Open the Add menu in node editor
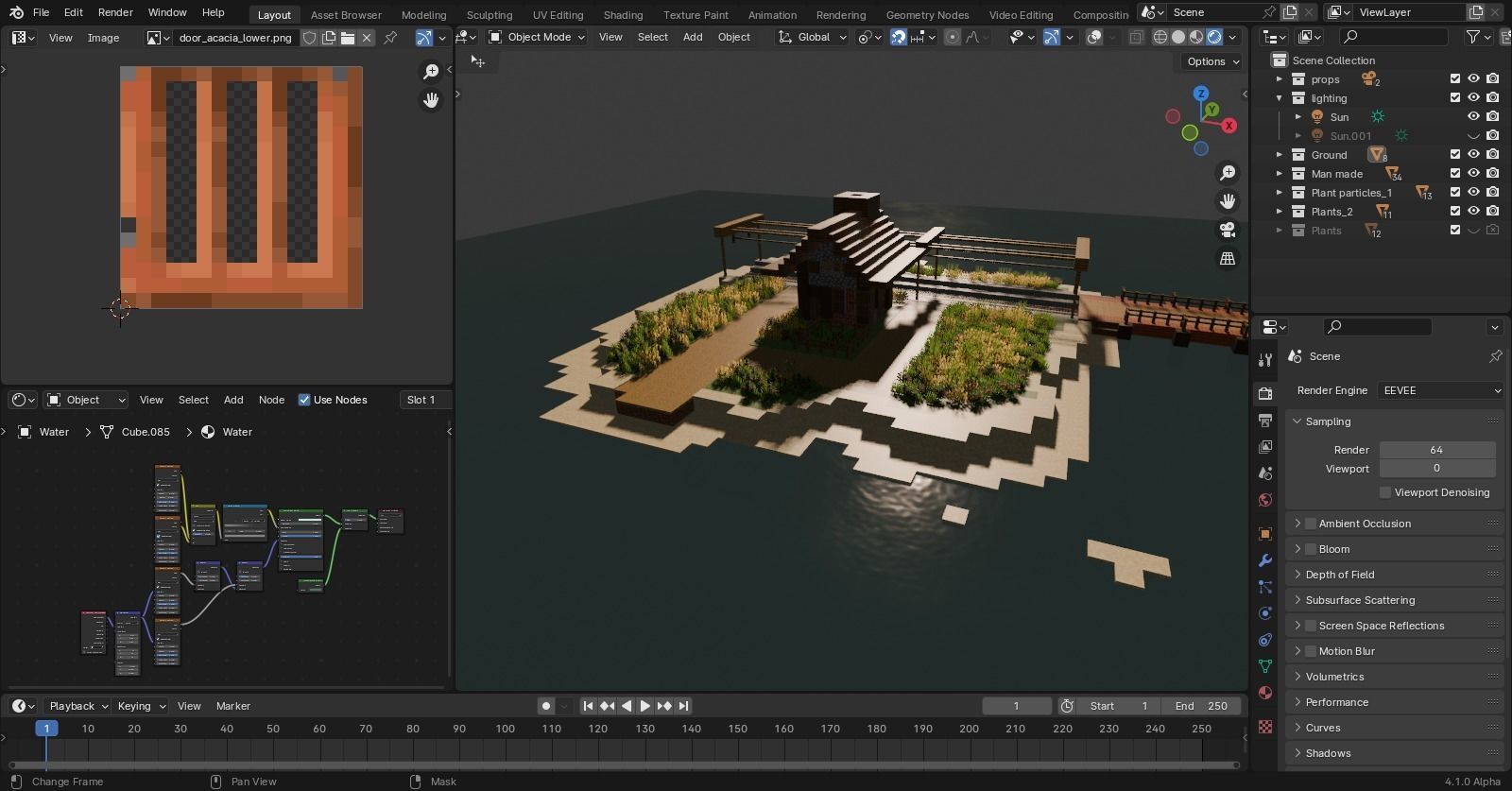 pyautogui.click(x=233, y=400)
